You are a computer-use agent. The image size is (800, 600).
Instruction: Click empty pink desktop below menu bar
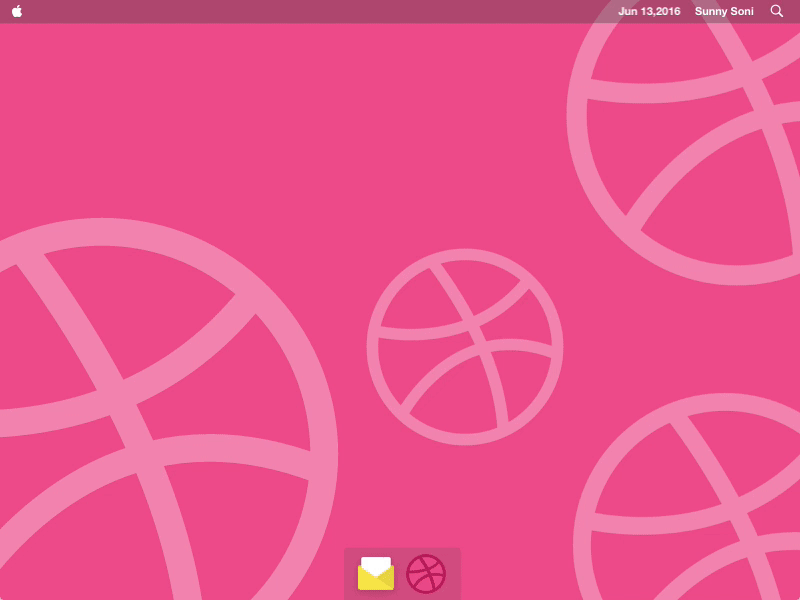click(x=300, y=120)
